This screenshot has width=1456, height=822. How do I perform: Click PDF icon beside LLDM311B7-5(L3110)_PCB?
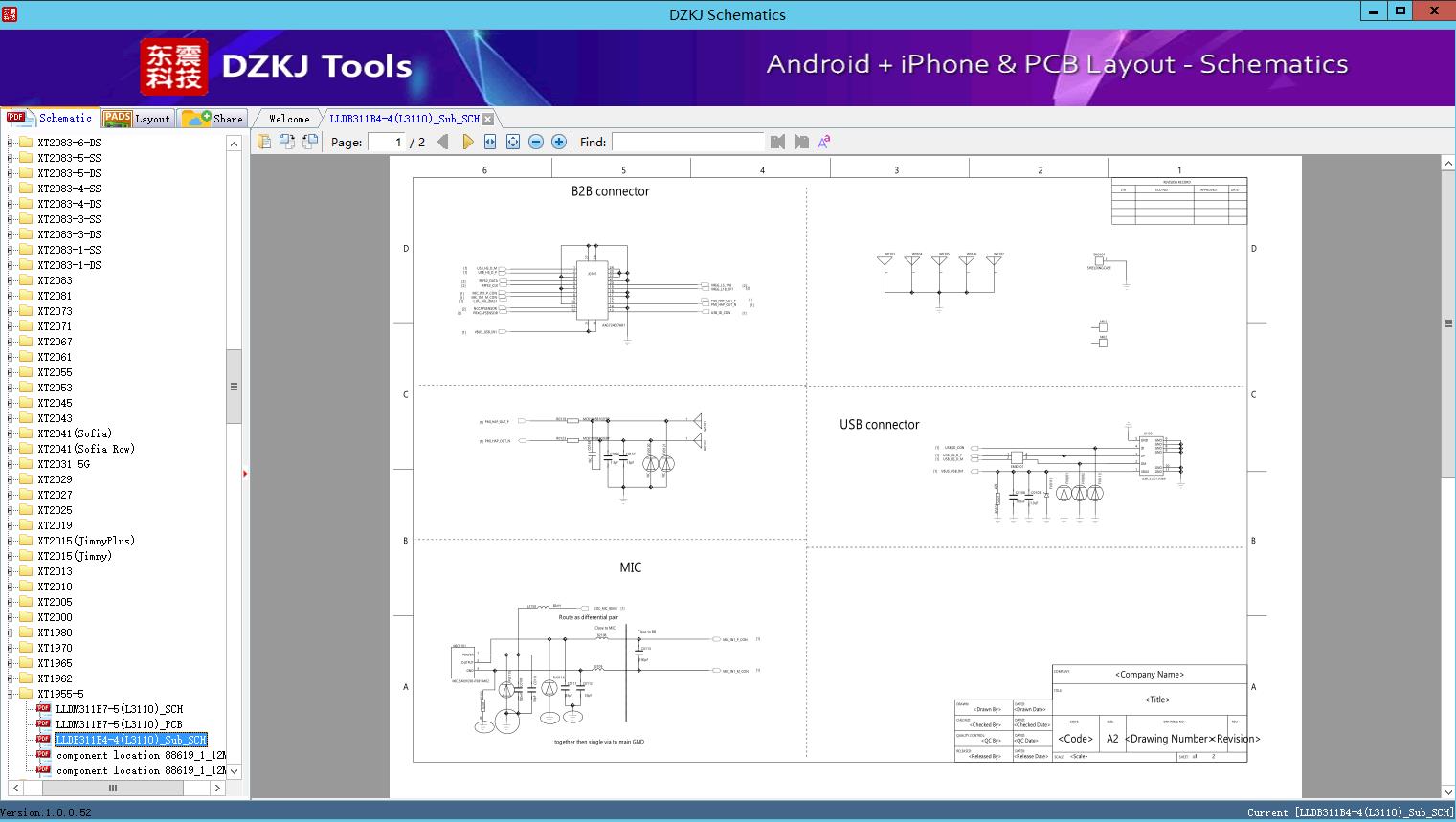[x=43, y=724]
